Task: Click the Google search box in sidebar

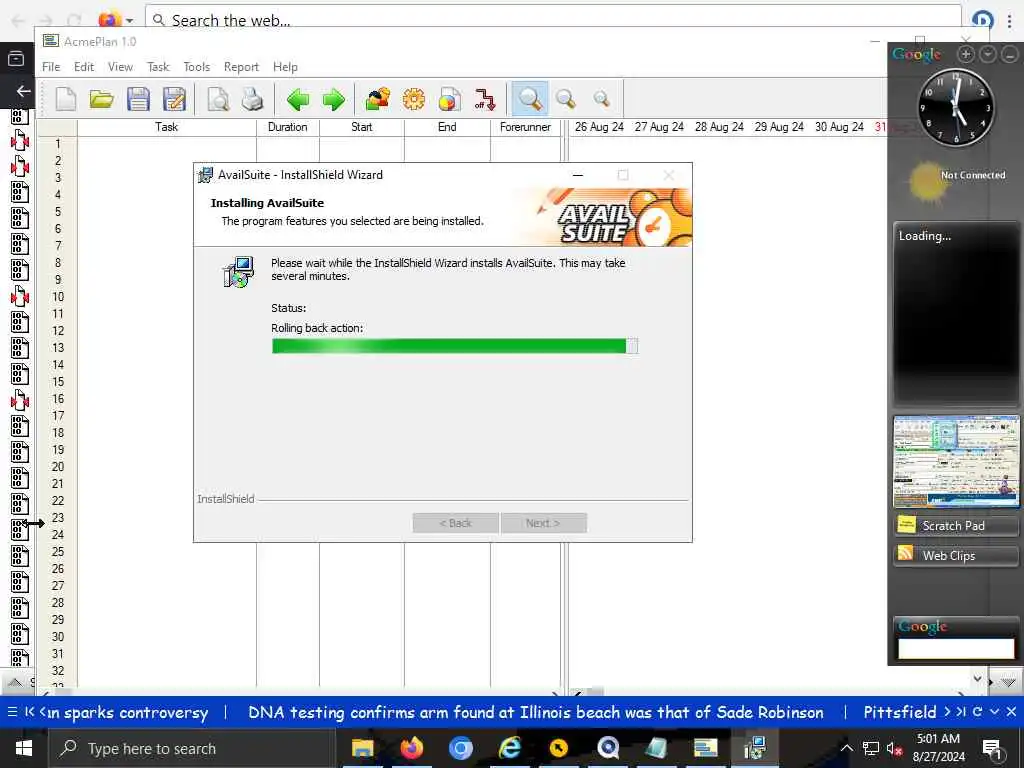Action: coord(955,648)
